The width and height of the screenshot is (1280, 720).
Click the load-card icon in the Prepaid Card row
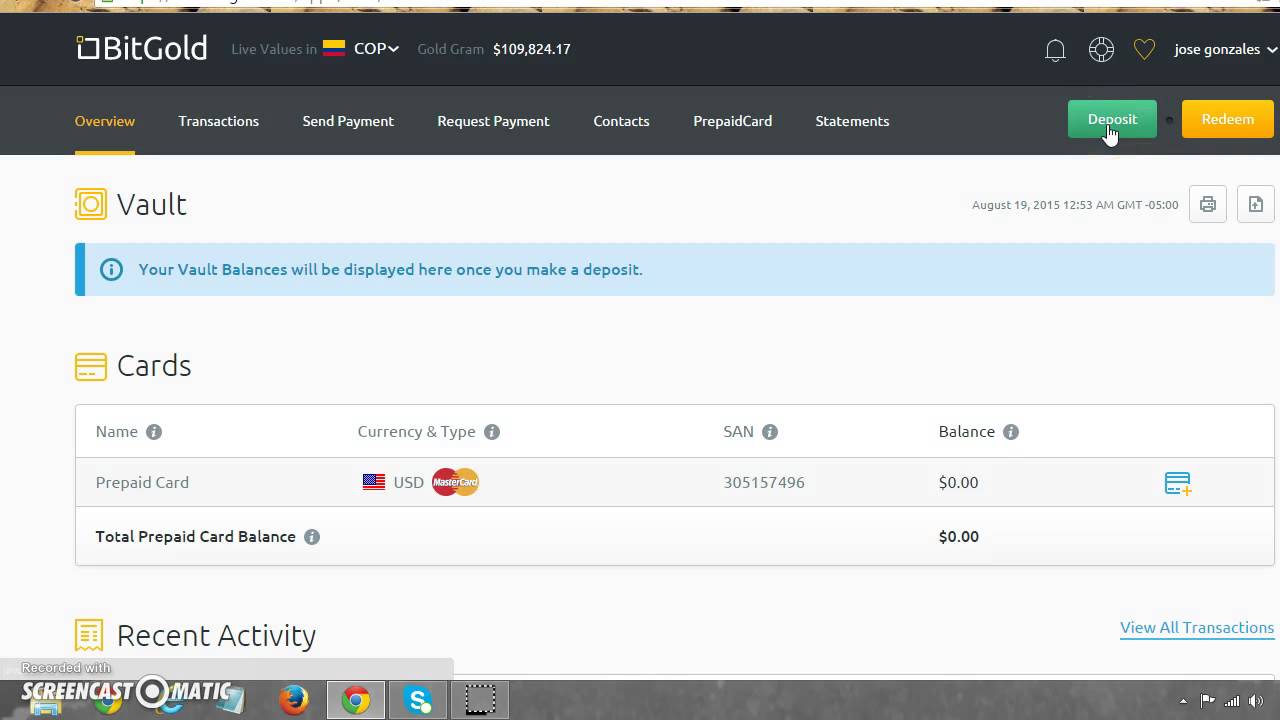click(x=1178, y=483)
